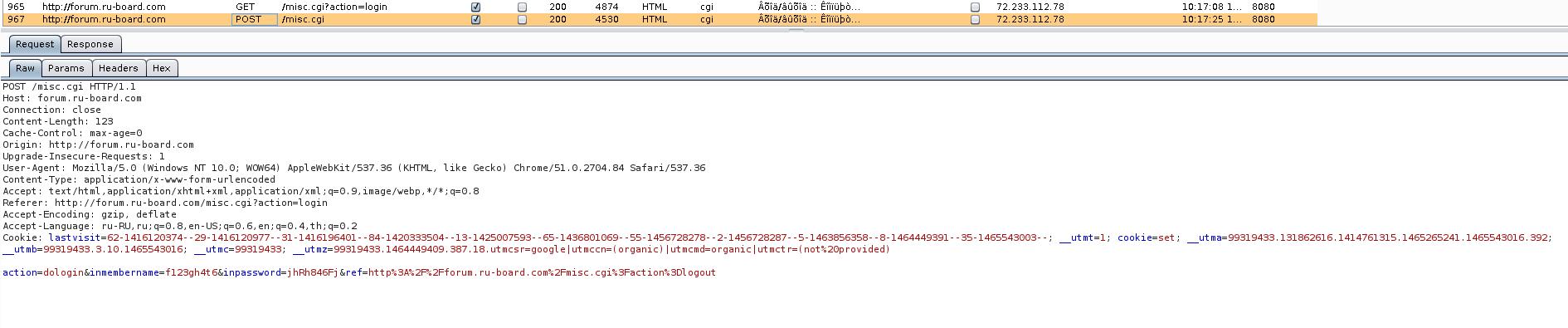
Task: Switch to the Response tab
Action: coord(90,44)
